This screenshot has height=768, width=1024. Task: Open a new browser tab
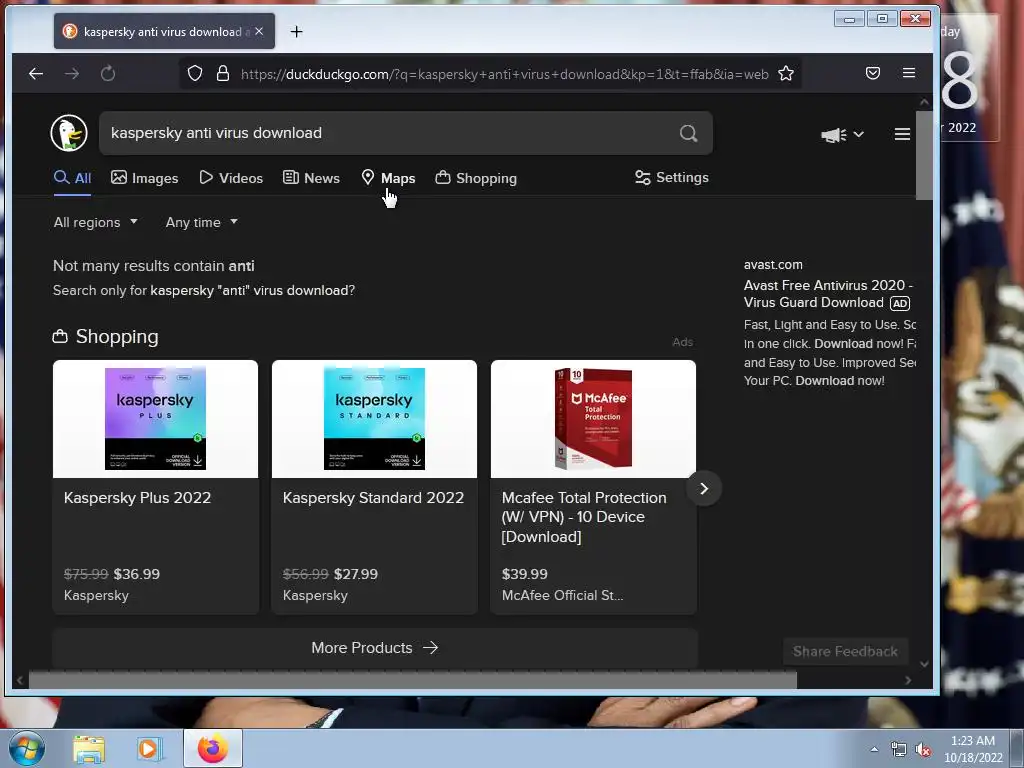(x=296, y=31)
